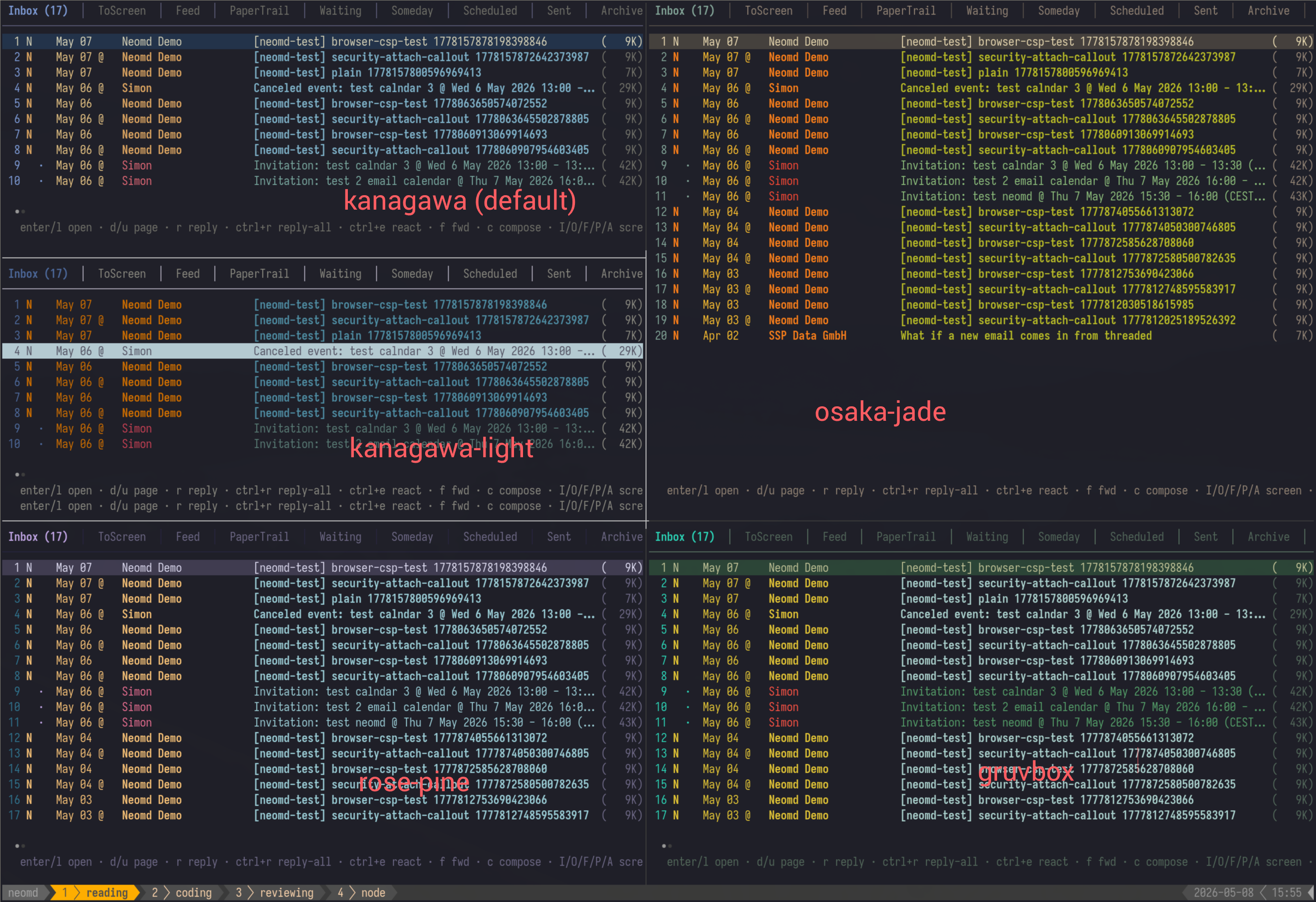The image size is (1316, 902).
Task: Open Scheduled tab in kanagawa-light pane
Action: [490, 274]
